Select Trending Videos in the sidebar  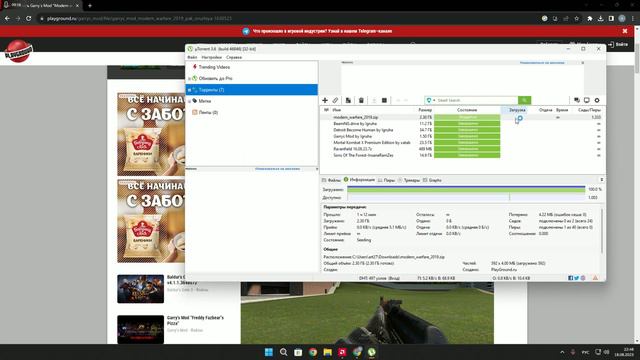[214, 67]
